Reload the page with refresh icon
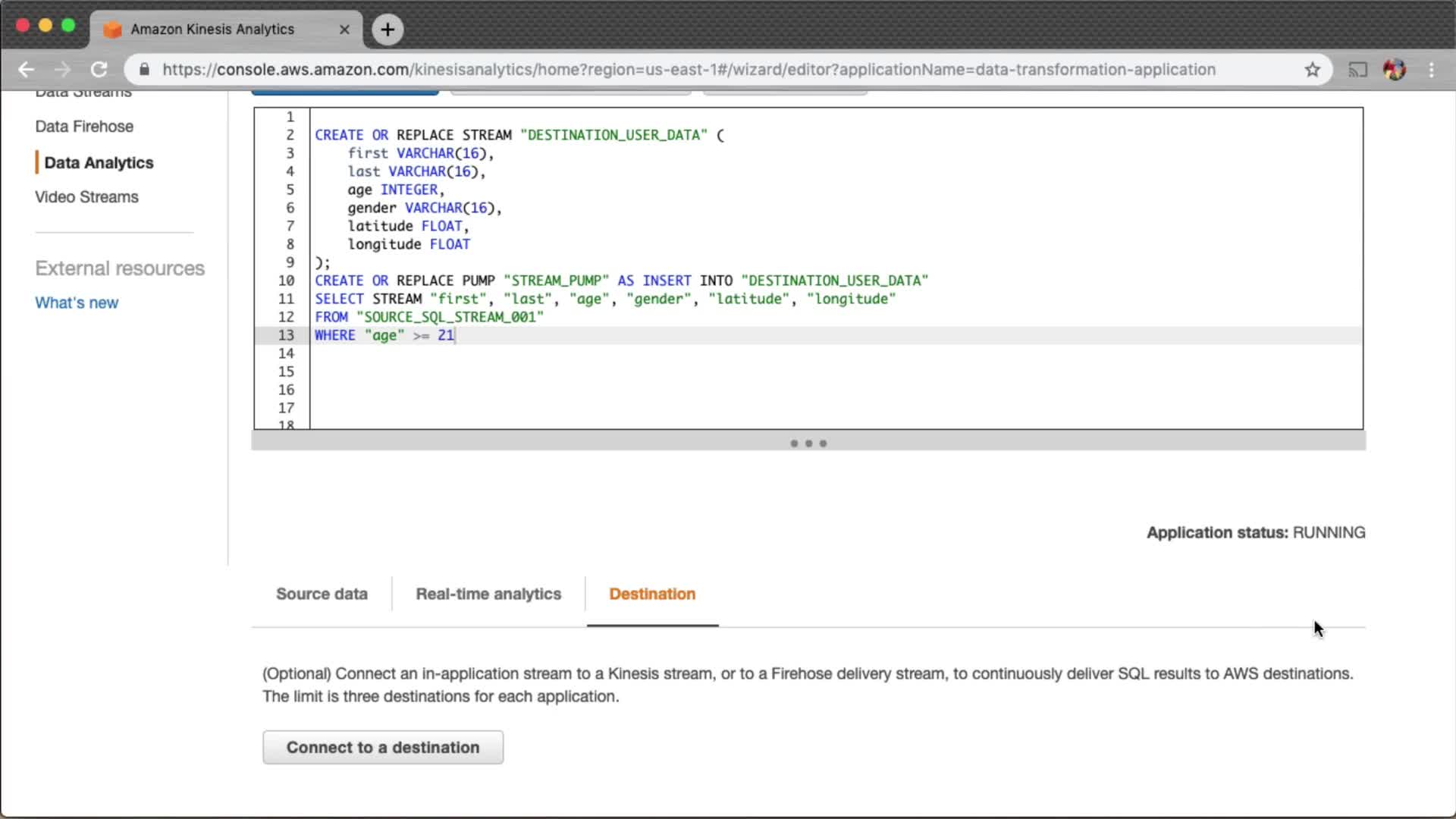This screenshot has width=1456, height=819. (x=99, y=70)
